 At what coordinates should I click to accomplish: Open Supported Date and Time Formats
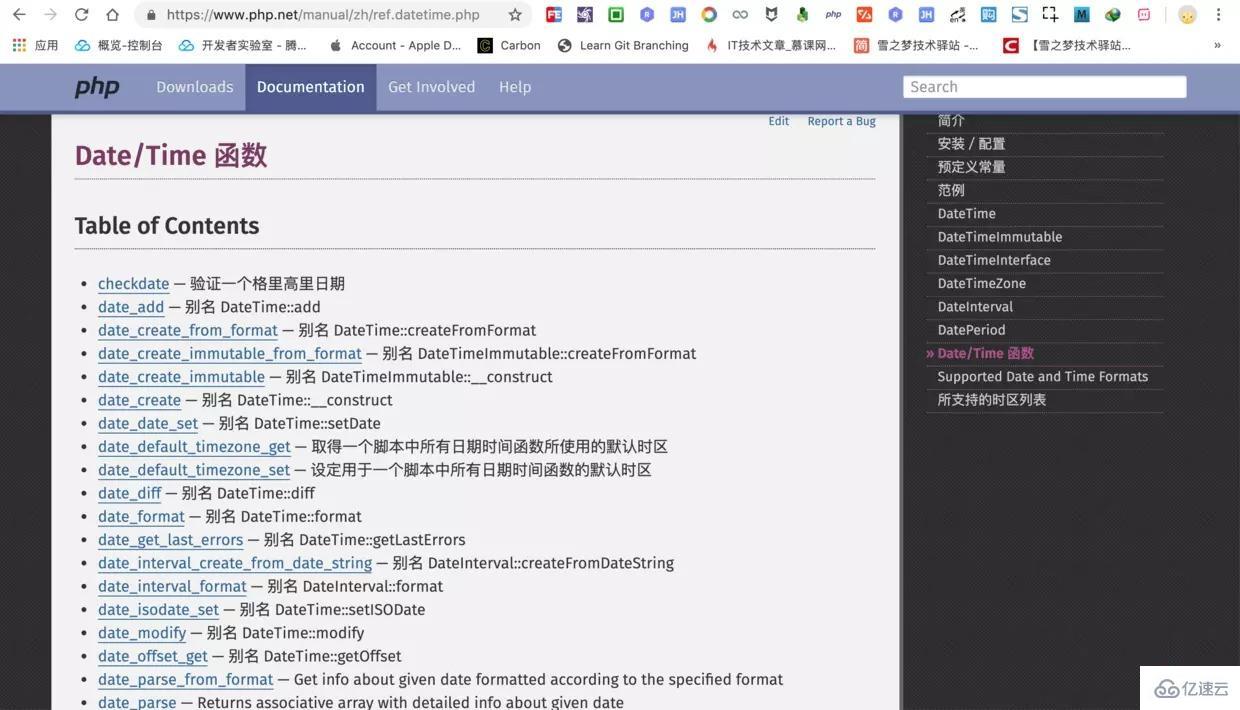[1042, 376]
